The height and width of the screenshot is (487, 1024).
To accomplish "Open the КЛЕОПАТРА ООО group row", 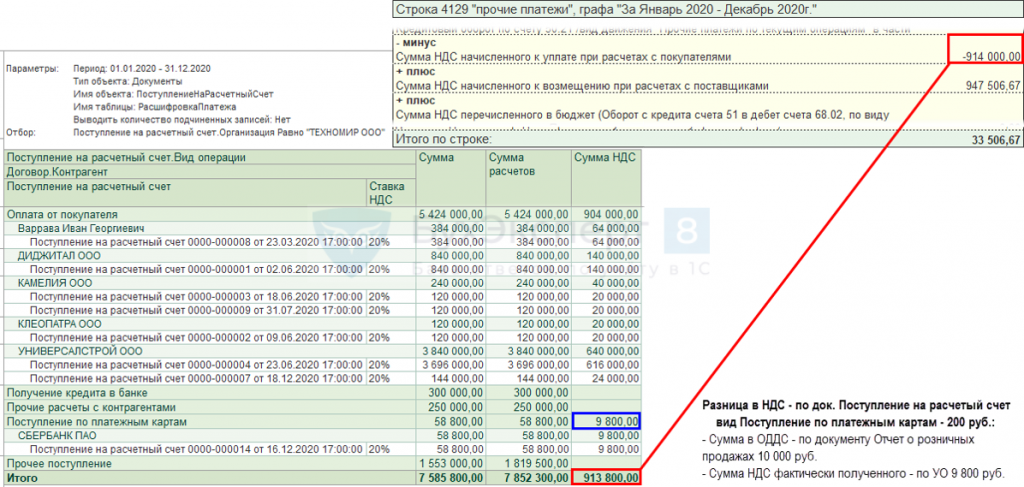I will point(59,324).
